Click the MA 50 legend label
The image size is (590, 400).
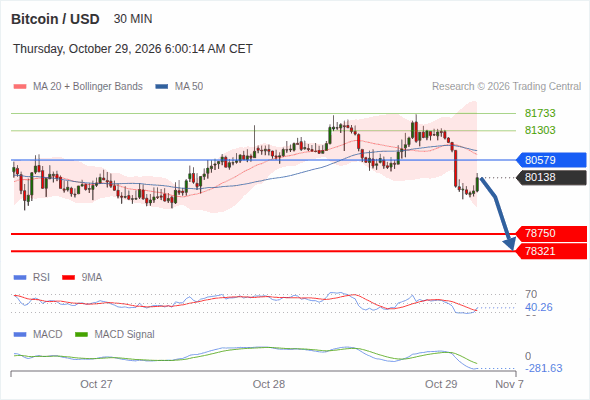tap(189, 87)
